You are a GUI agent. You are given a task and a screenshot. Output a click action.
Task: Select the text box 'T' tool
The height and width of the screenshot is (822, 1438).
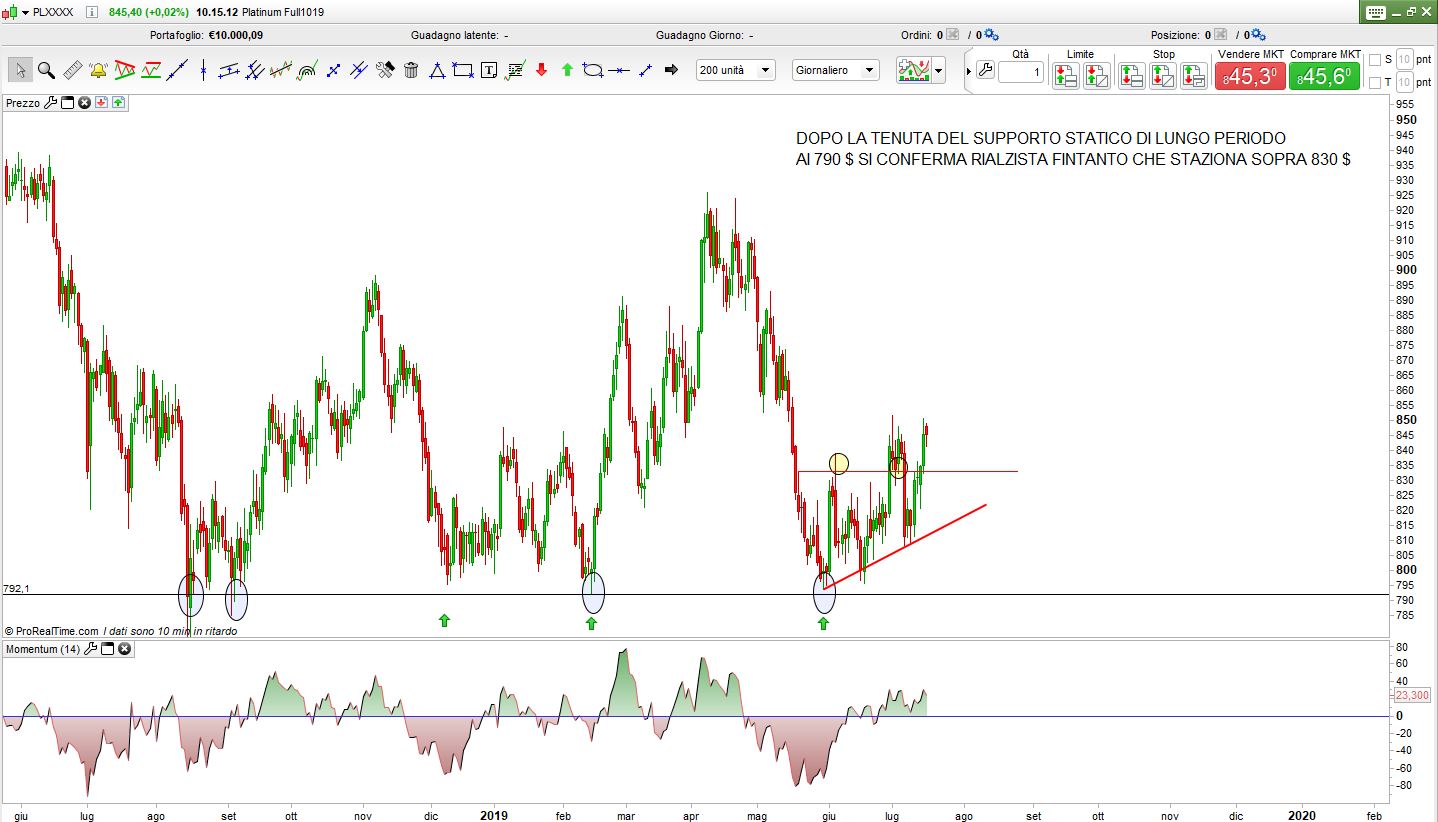point(489,70)
